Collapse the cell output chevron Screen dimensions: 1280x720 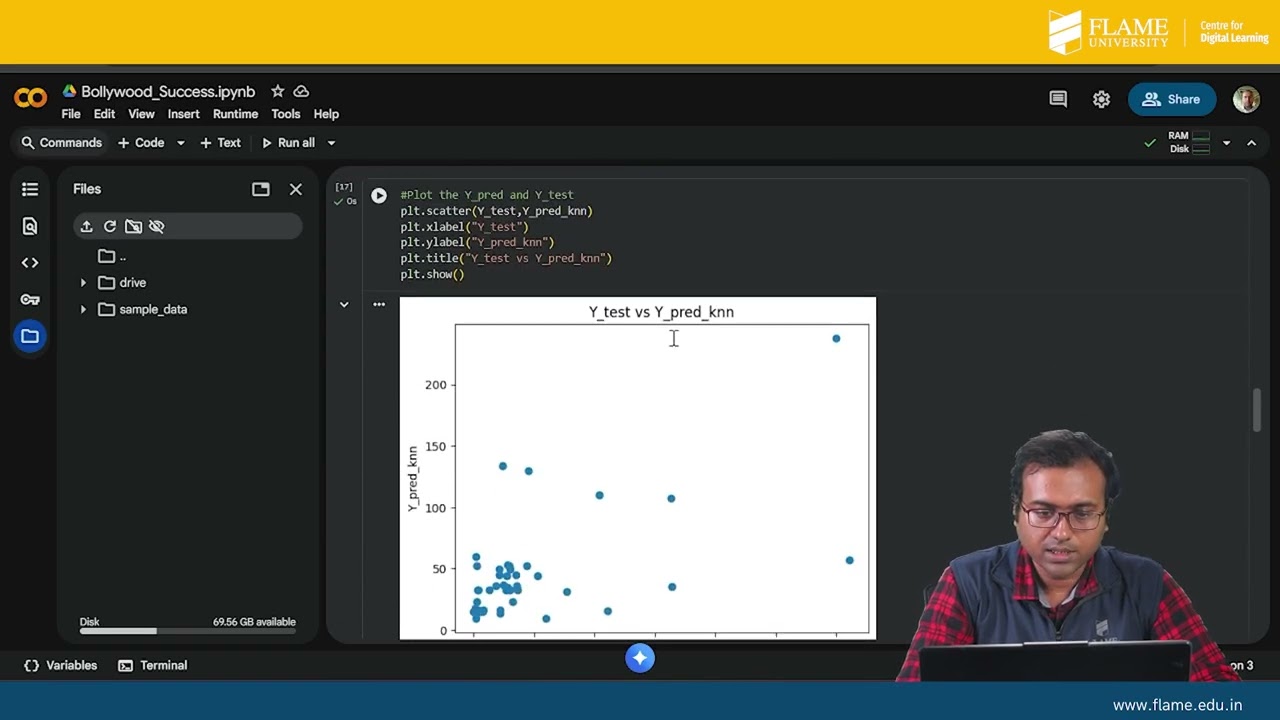(344, 304)
